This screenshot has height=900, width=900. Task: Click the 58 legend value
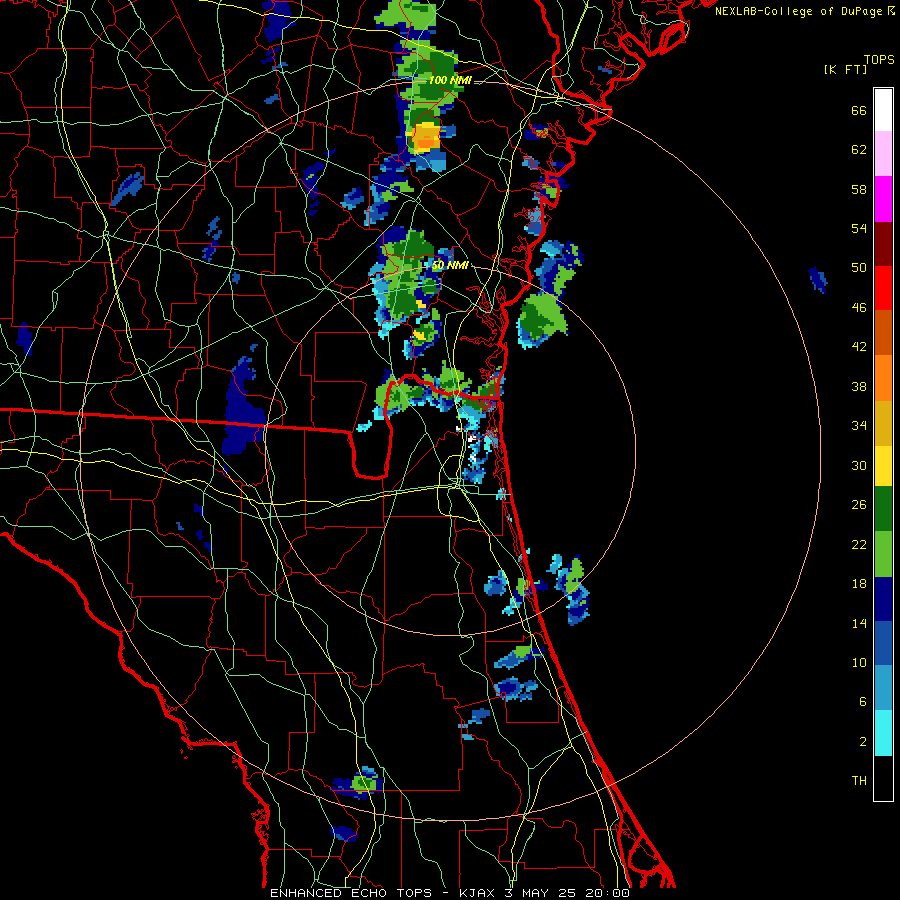coord(859,189)
